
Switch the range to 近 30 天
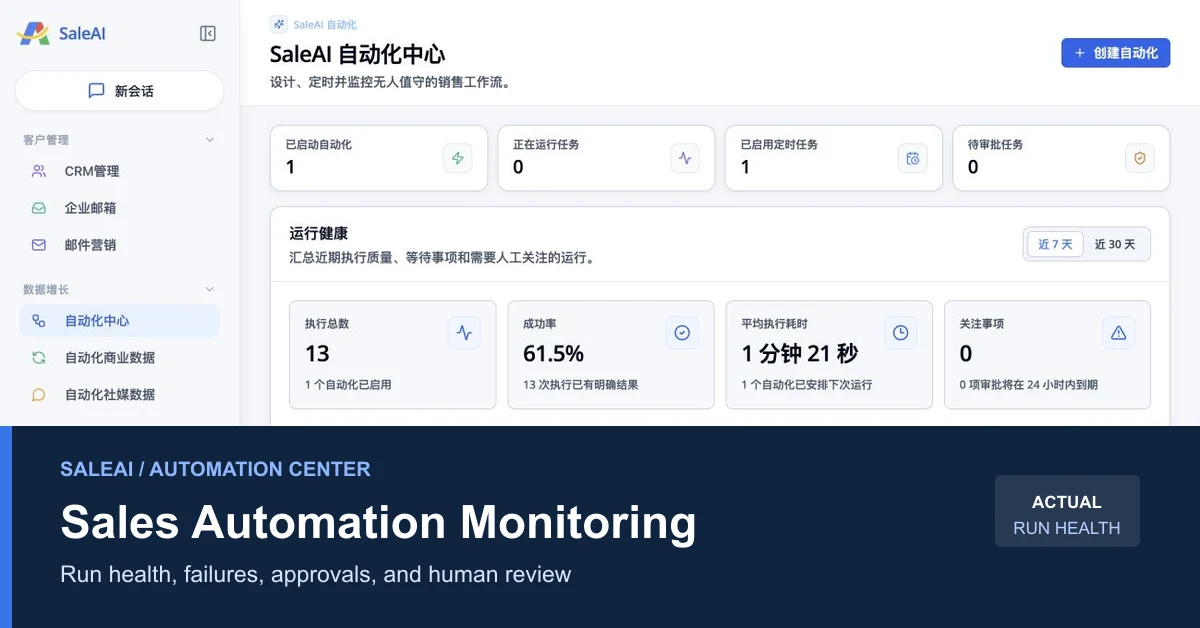[1115, 244]
